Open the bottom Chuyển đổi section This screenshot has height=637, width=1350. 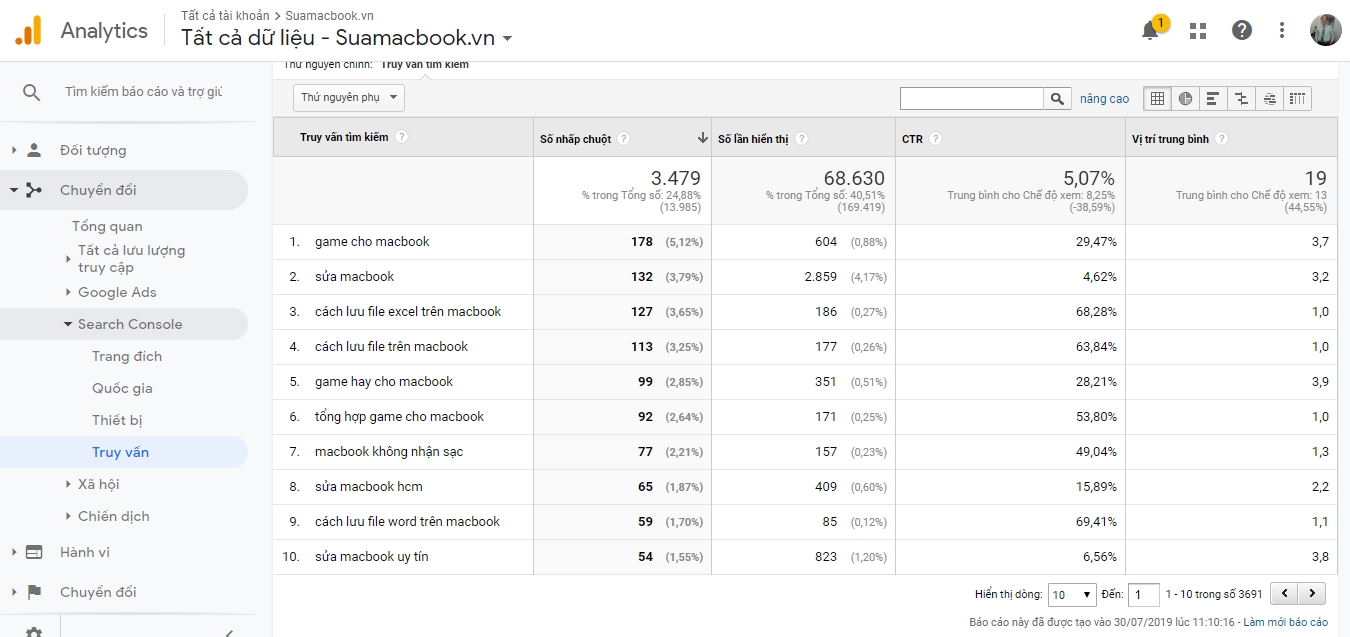pyautogui.click(x=98, y=592)
